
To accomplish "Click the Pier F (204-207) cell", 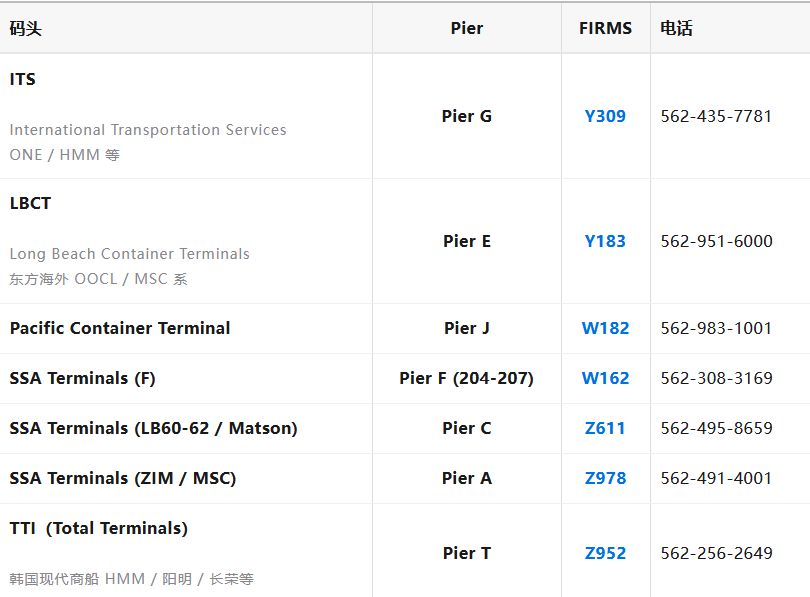I will click(466, 379).
